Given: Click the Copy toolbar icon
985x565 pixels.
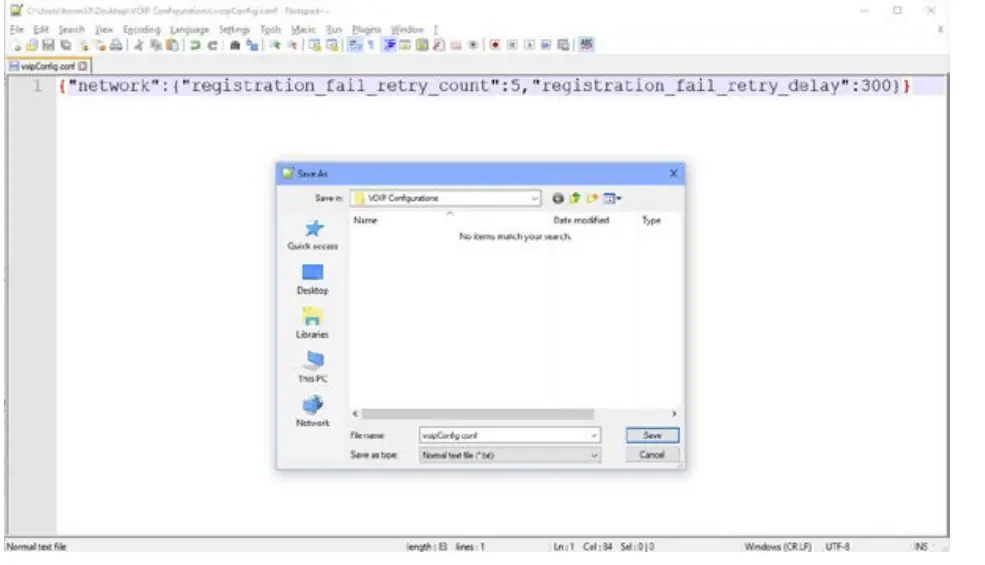Looking at the screenshot, I should (x=155, y=45).
